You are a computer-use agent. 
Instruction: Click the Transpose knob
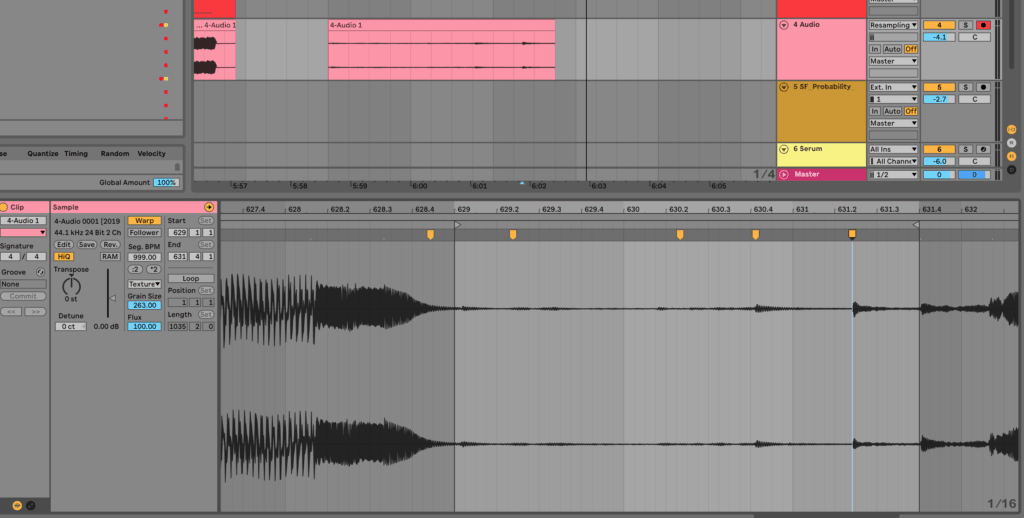(x=71, y=285)
